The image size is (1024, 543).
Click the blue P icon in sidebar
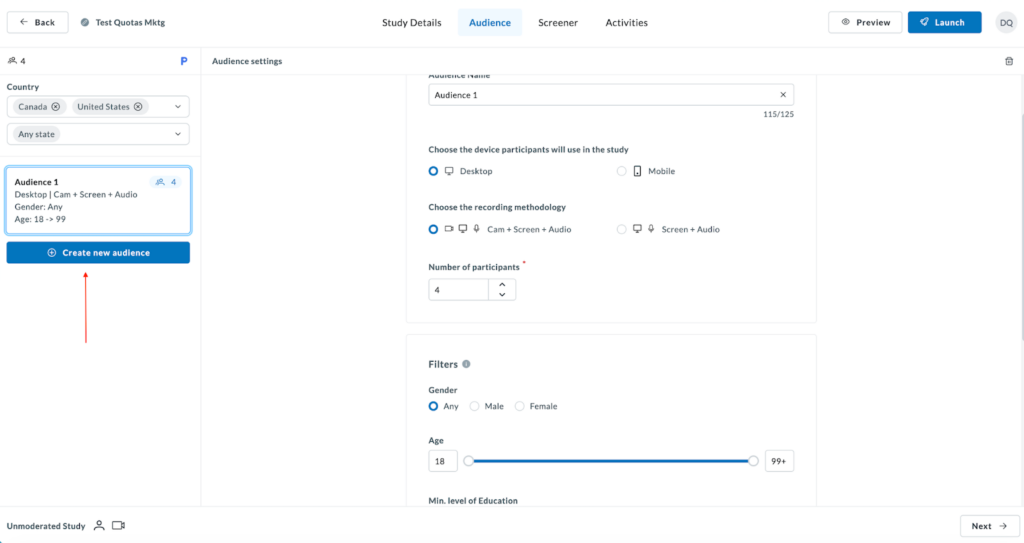coord(184,61)
